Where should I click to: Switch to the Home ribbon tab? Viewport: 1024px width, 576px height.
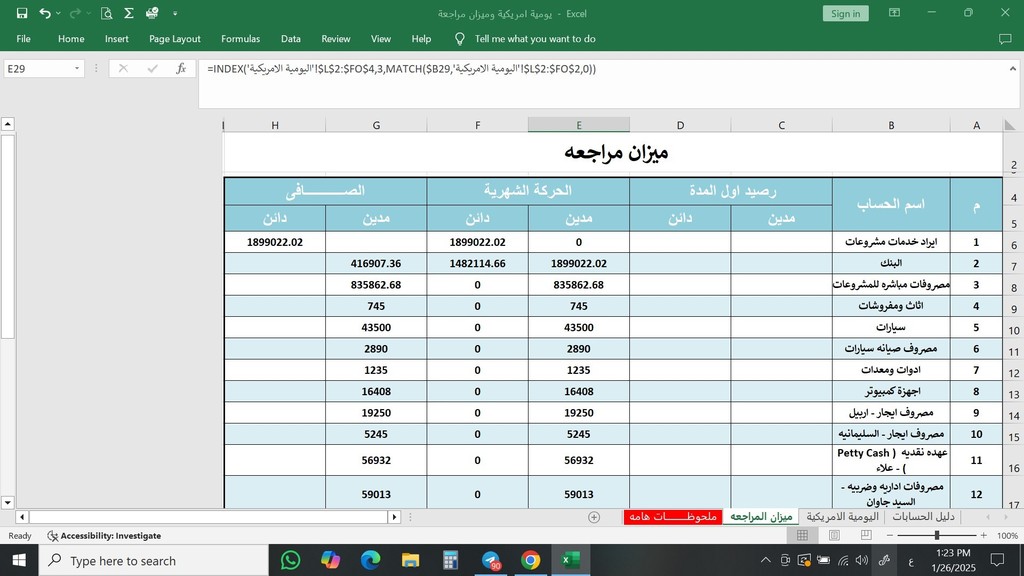[x=71, y=39]
